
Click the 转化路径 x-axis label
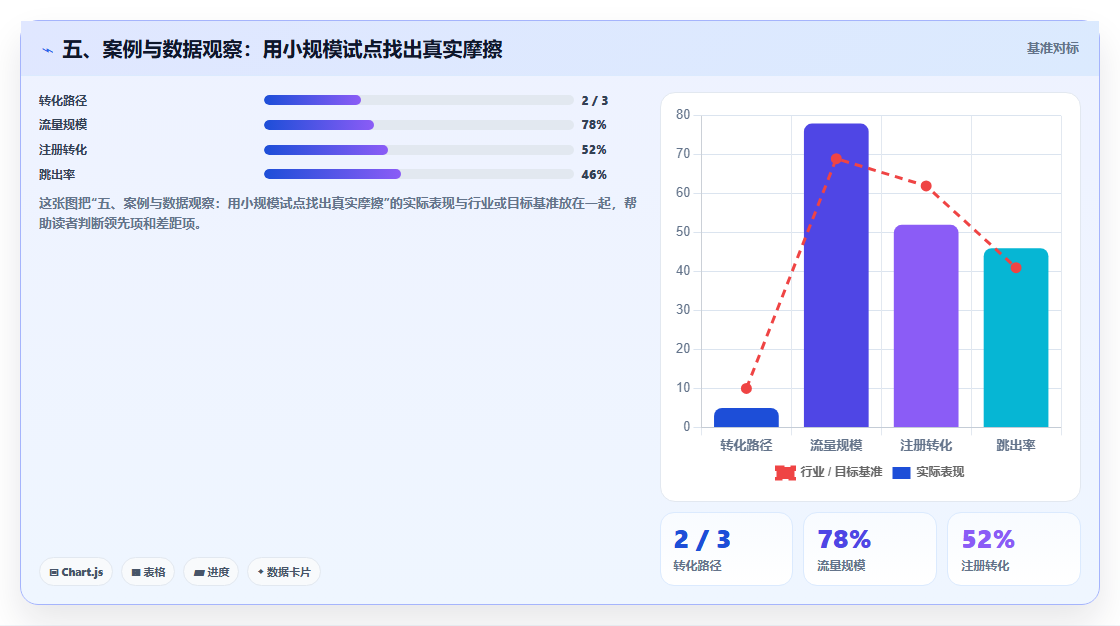(x=746, y=445)
